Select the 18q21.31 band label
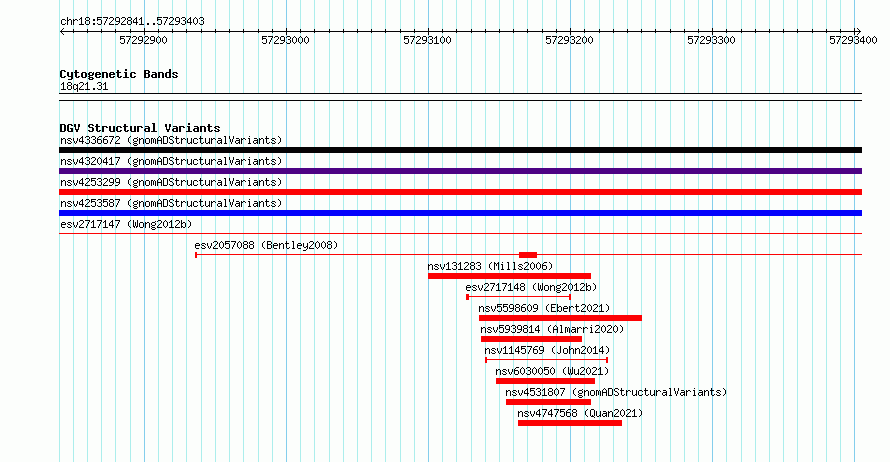The image size is (890, 462). coord(84,86)
